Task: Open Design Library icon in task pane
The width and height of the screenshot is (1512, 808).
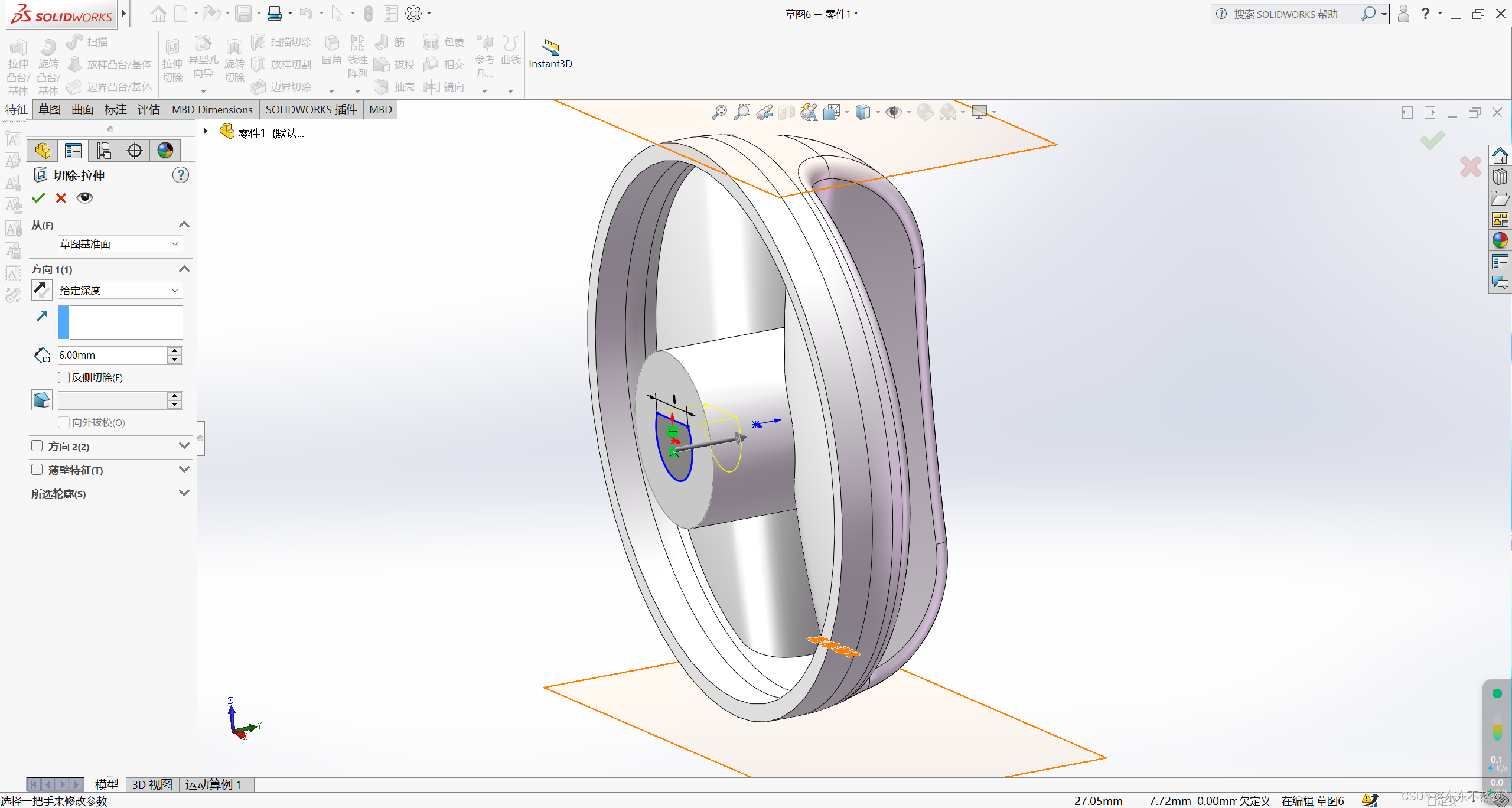Action: [x=1500, y=177]
